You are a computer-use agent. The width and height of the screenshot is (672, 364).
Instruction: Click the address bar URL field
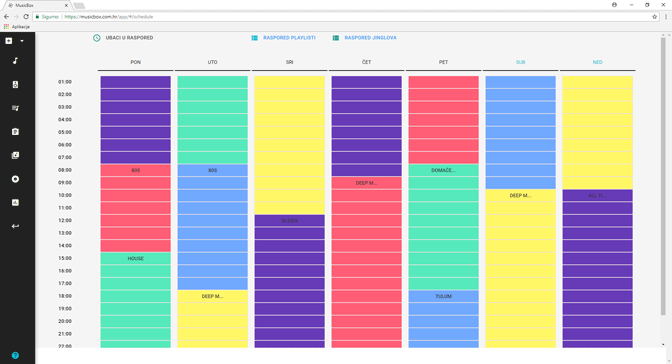point(347,17)
